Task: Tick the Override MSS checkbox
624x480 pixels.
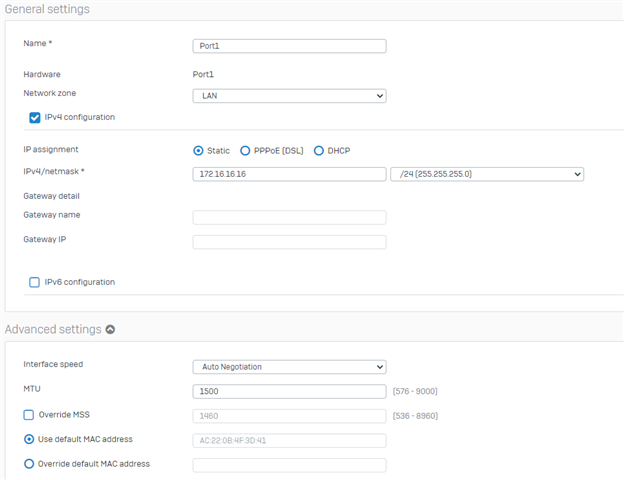Action: pyautogui.click(x=29, y=415)
